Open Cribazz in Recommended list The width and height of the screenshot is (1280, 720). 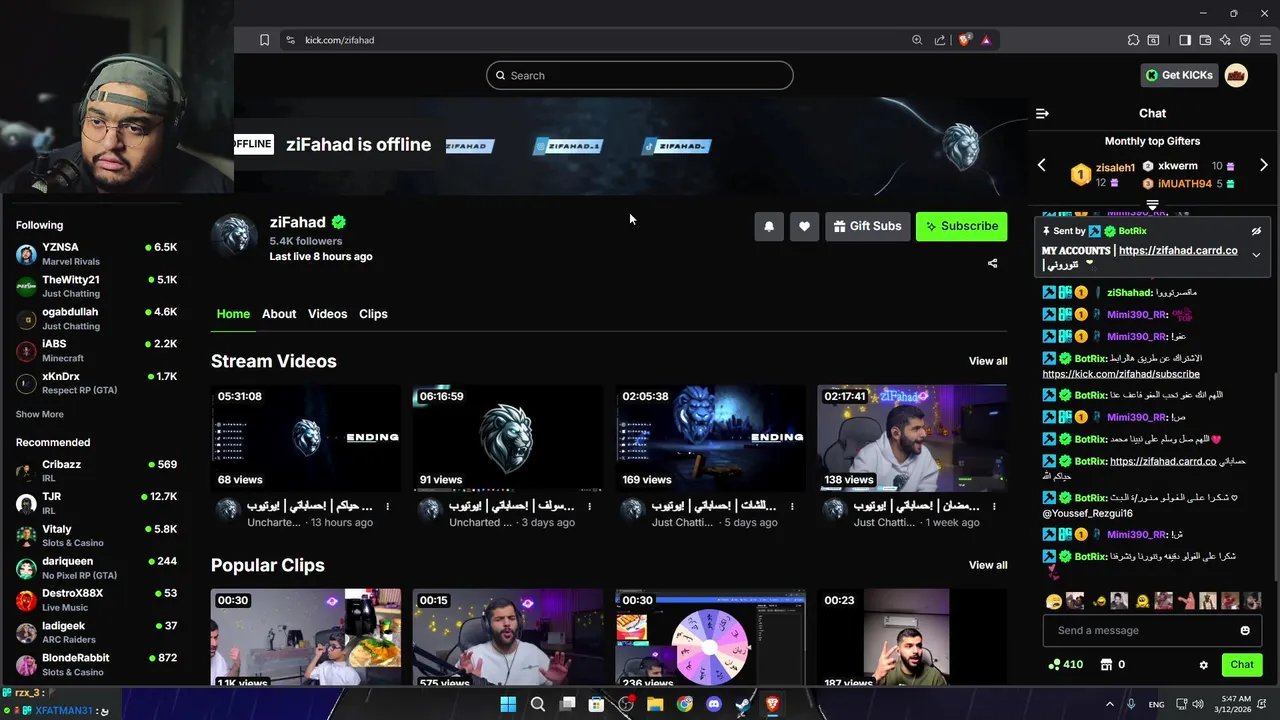(96, 471)
